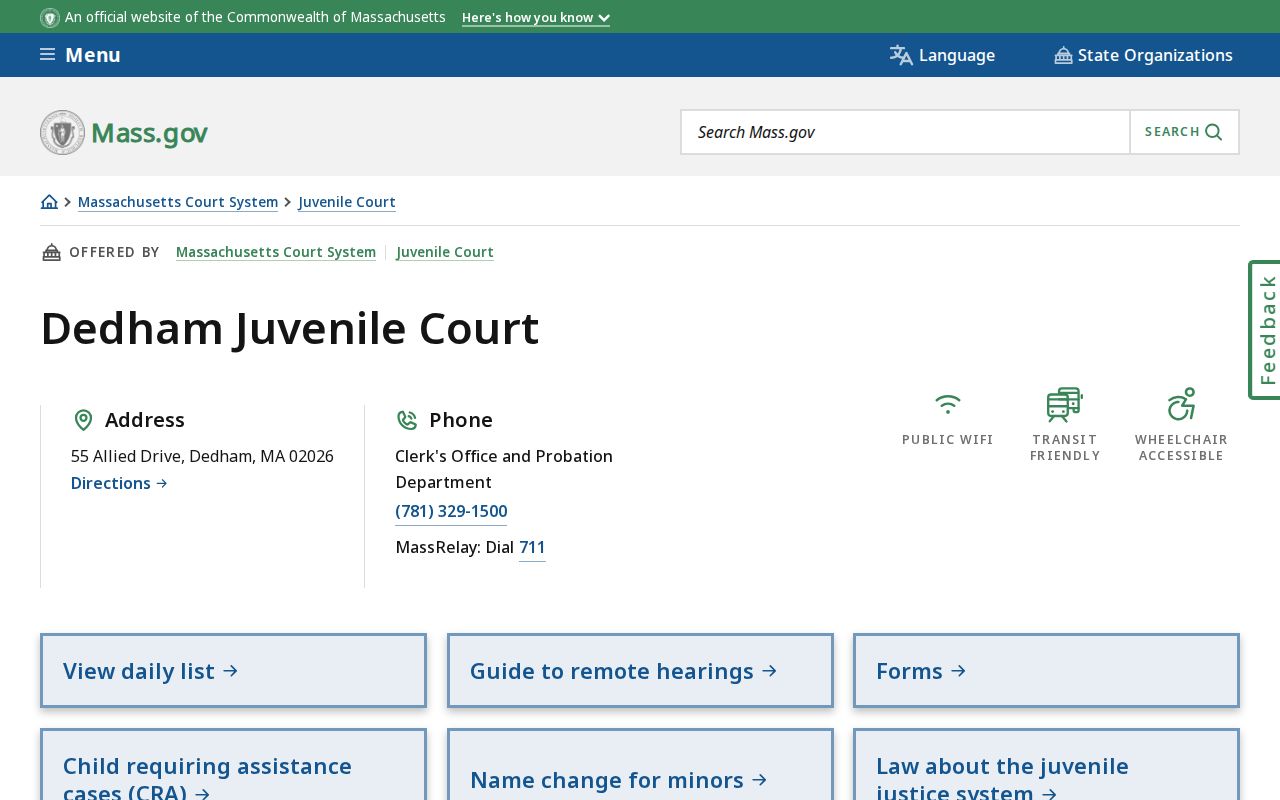Open Law about juvenile justice system card
Image resolution: width=1280 pixels, height=800 pixels.
(x=1046, y=765)
